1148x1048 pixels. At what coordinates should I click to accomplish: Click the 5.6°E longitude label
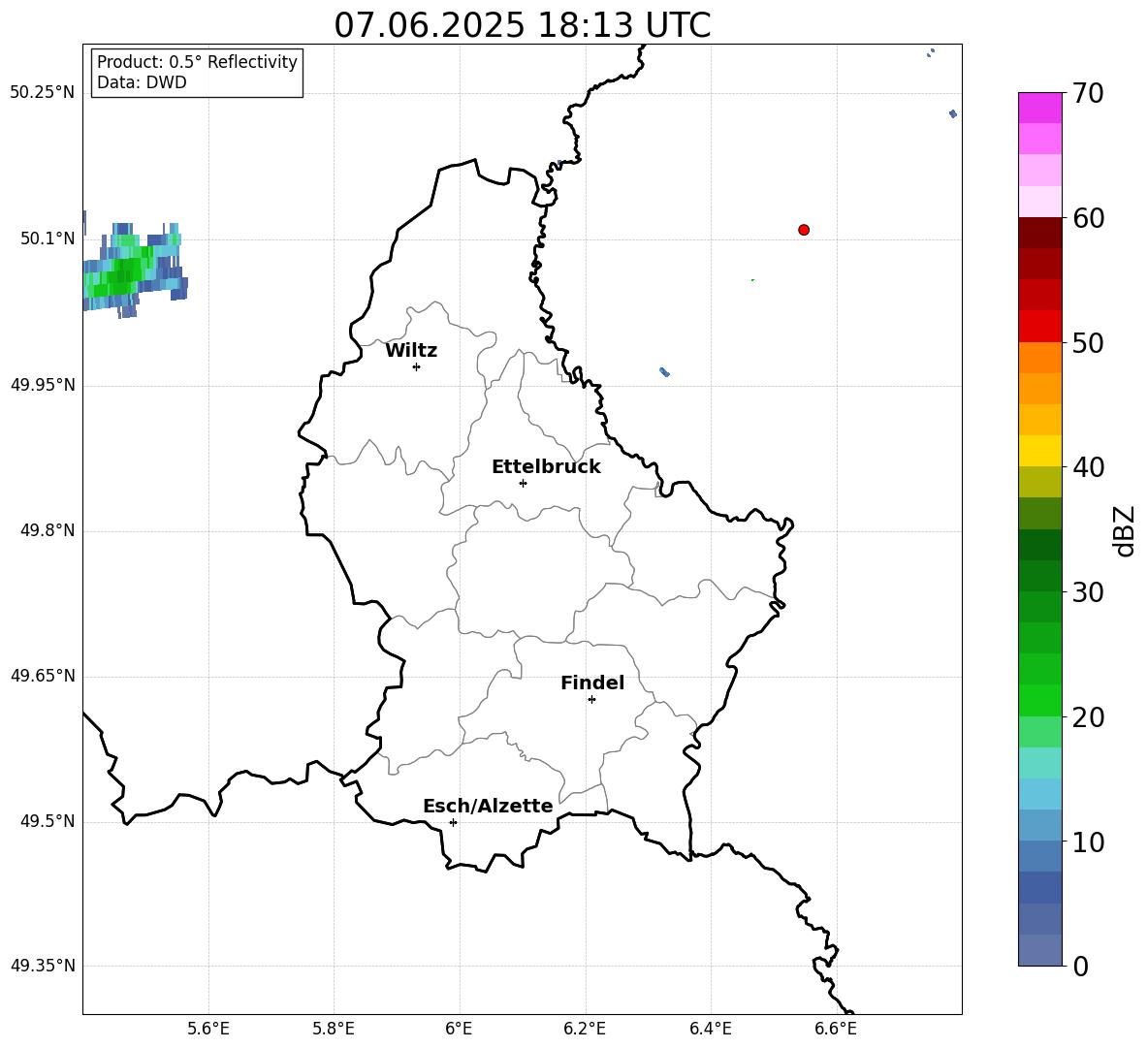point(208,1029)
